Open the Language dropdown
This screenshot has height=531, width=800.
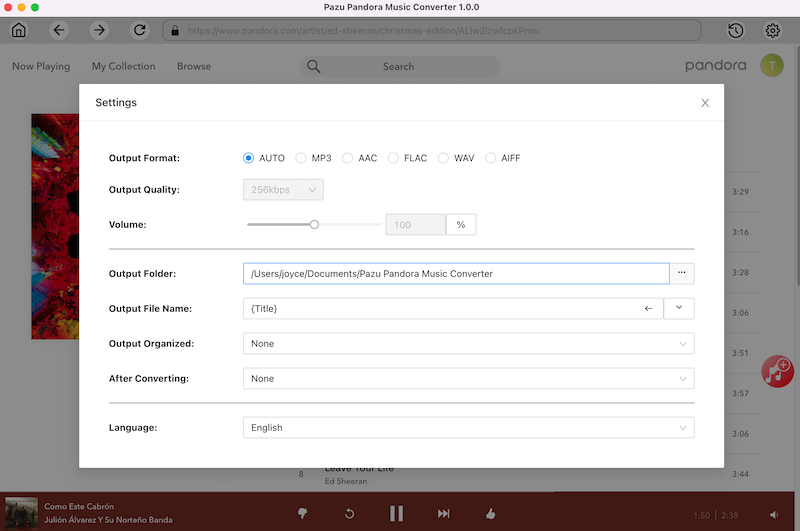coord(468,428)
